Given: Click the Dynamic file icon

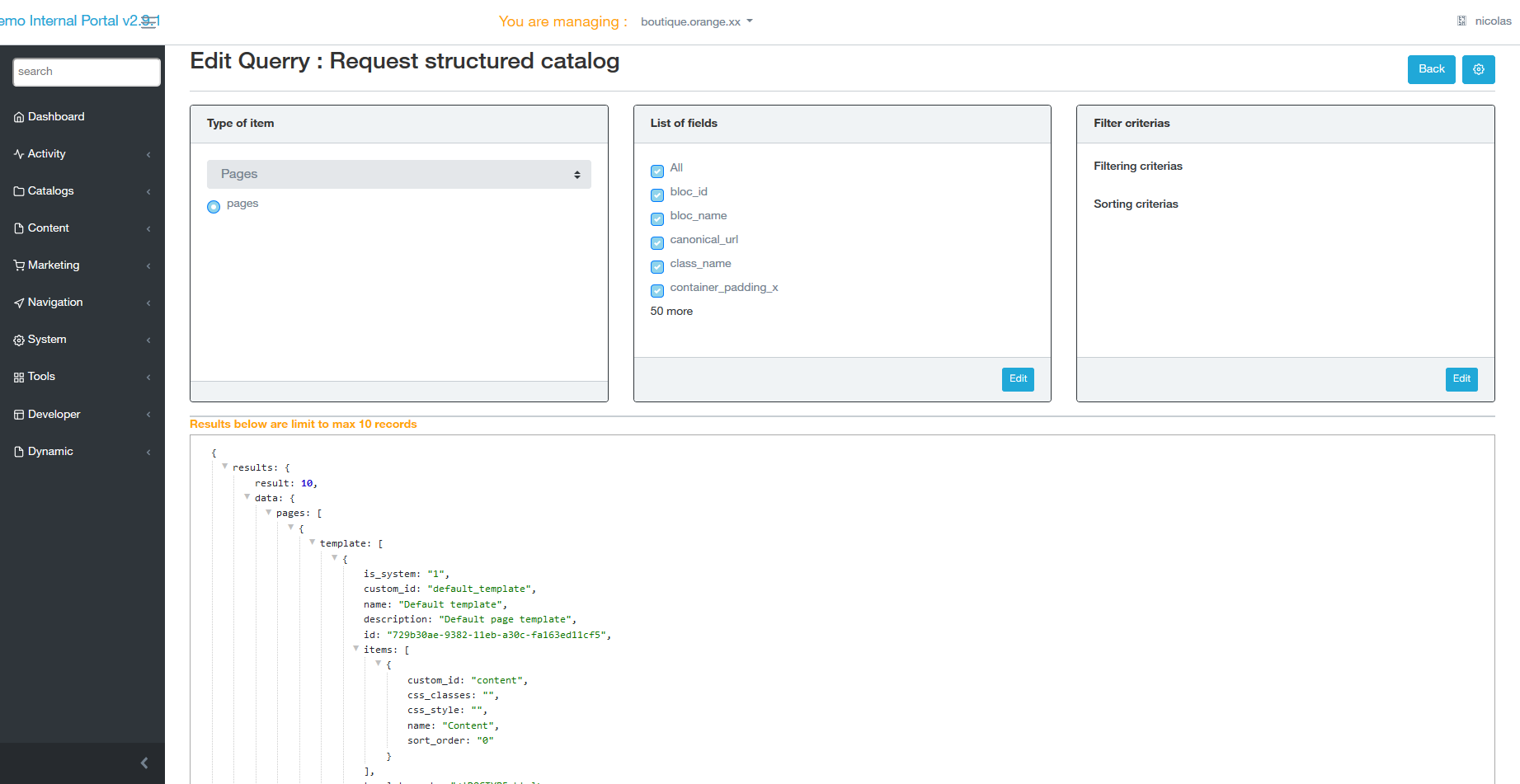Looking at the screenshot, I should pyautogui.click(x=19, y=452).
